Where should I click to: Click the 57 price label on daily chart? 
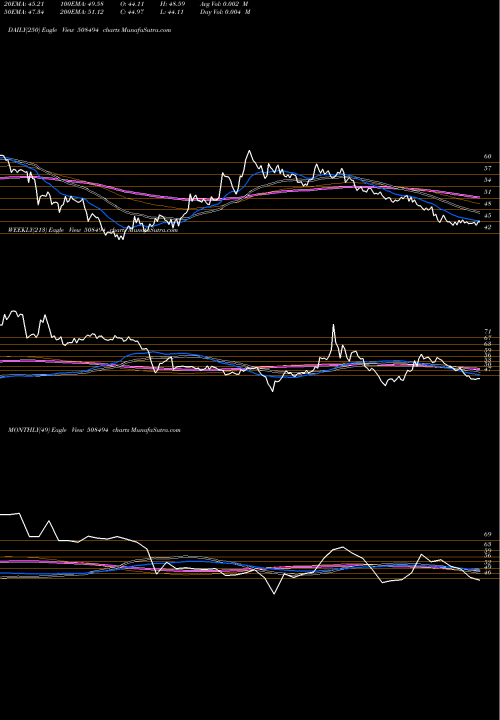pos(488,169)
